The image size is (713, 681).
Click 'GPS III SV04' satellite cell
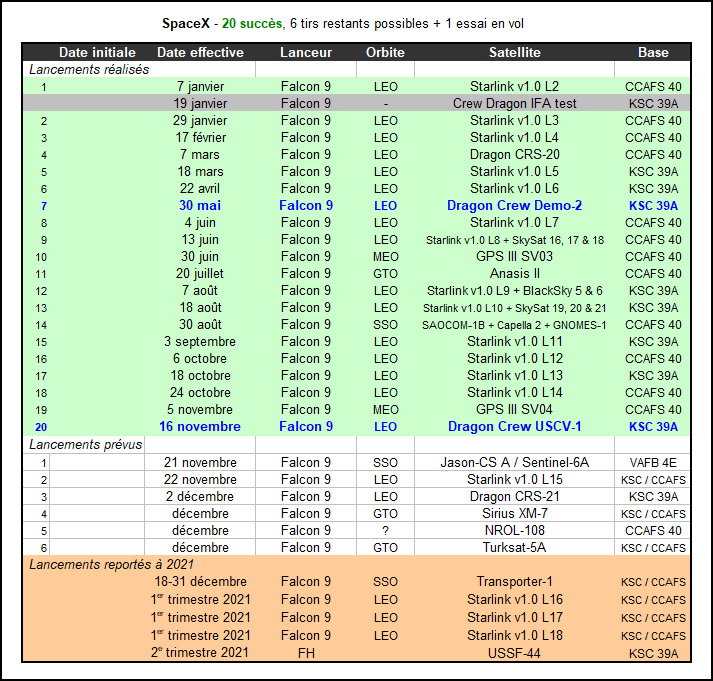pyautogui.click(x=514, y=409)
